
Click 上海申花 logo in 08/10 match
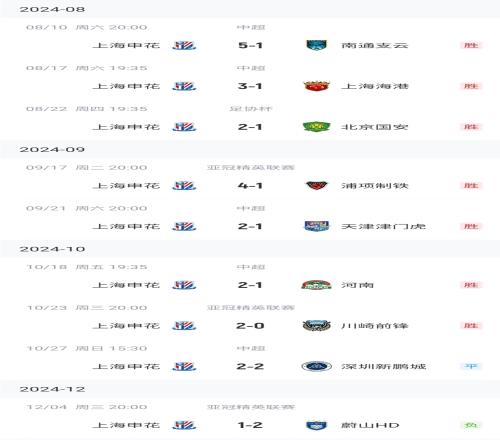coord(184,45)
